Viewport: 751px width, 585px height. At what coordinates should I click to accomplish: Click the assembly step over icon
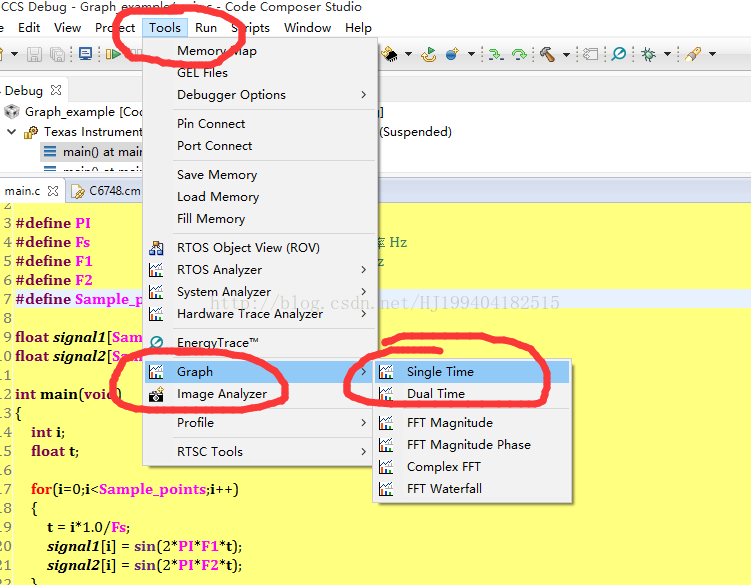[x=519, y=54]
